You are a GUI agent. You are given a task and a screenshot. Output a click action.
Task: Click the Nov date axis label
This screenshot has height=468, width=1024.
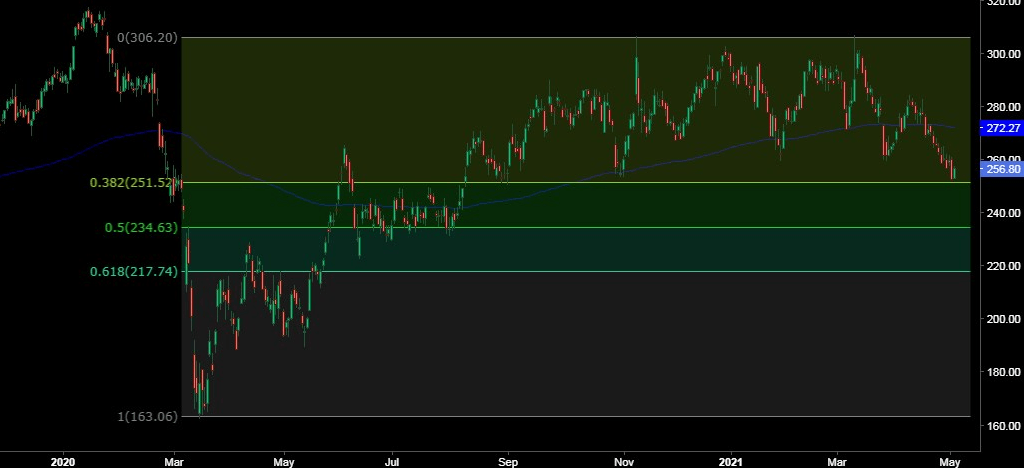pos(624,462)
